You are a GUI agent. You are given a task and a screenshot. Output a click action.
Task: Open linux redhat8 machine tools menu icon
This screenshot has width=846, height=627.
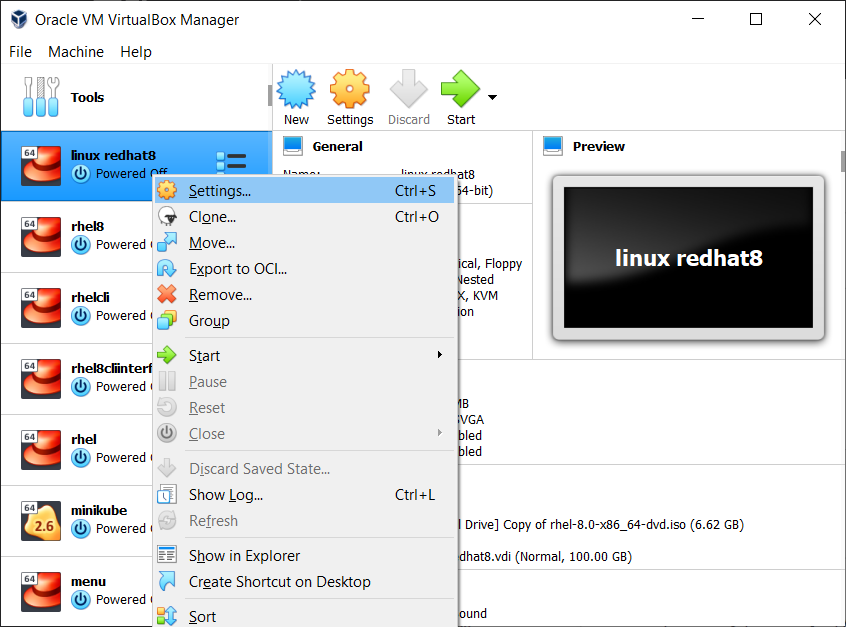point(231,161)
